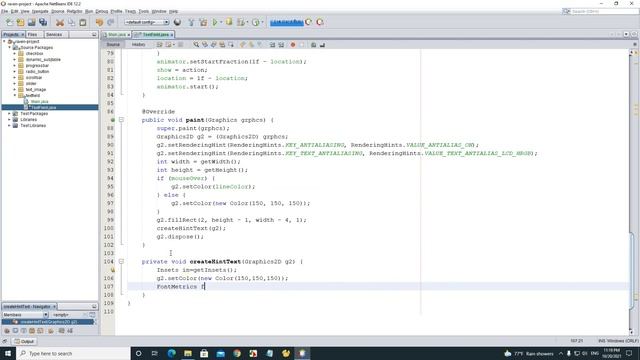Select the text_image package
Screen dimensions: 640x360
click(x=36, y=89)
